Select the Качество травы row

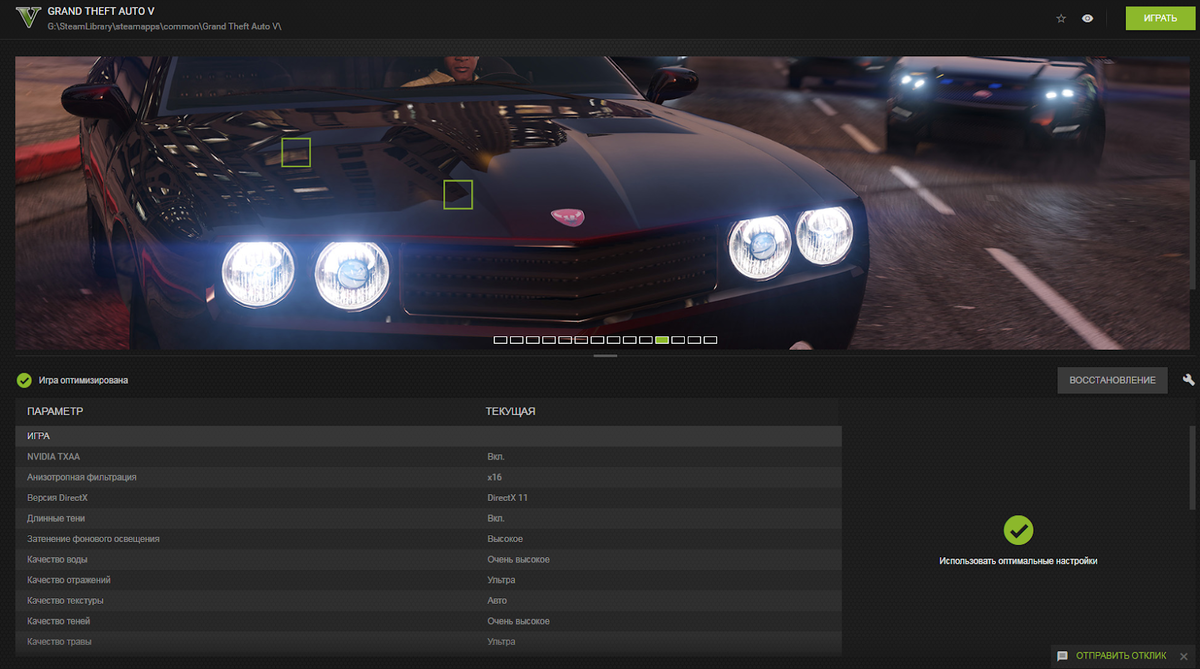tap(428, 641)
